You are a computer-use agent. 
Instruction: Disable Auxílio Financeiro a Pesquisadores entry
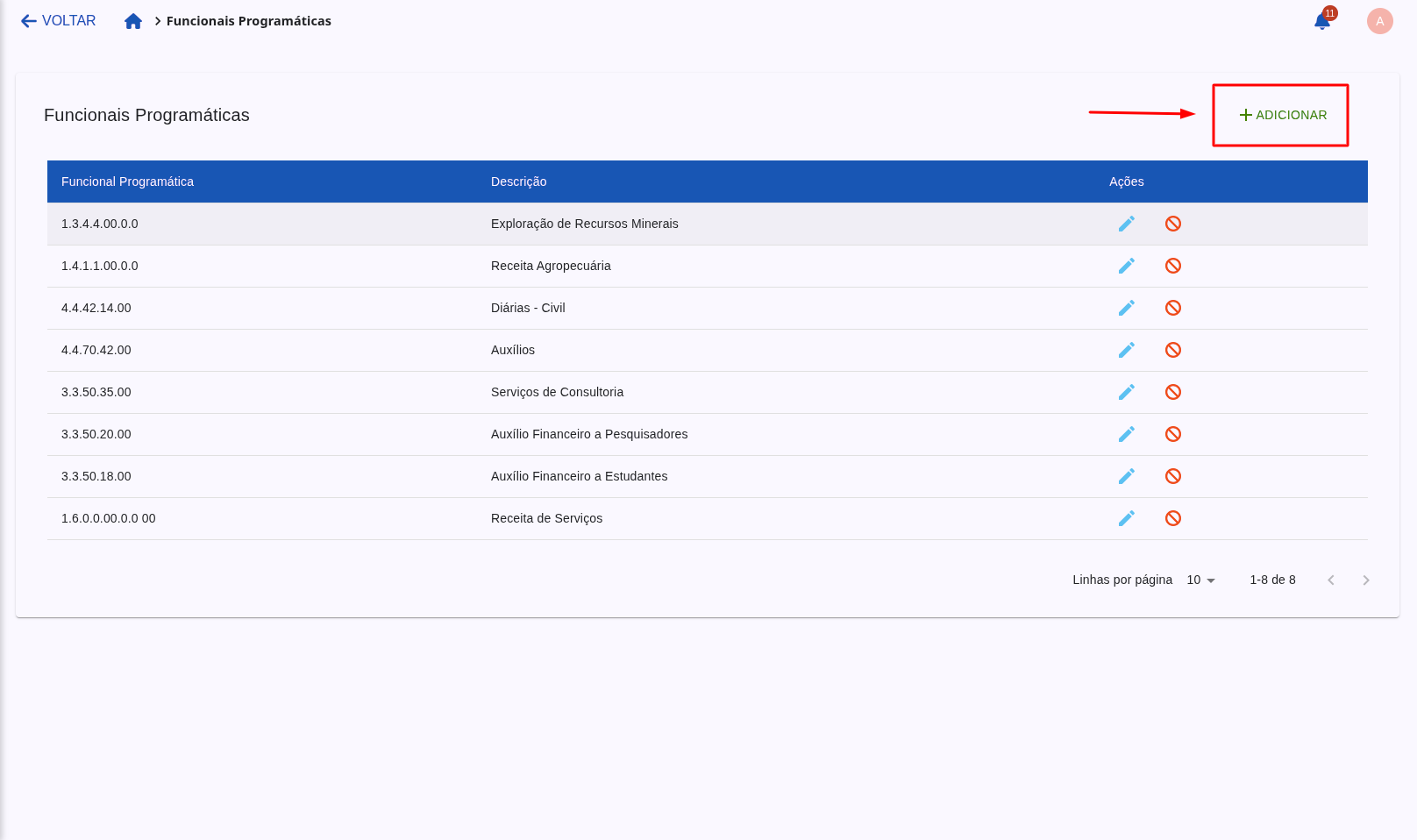point(1173,434)
